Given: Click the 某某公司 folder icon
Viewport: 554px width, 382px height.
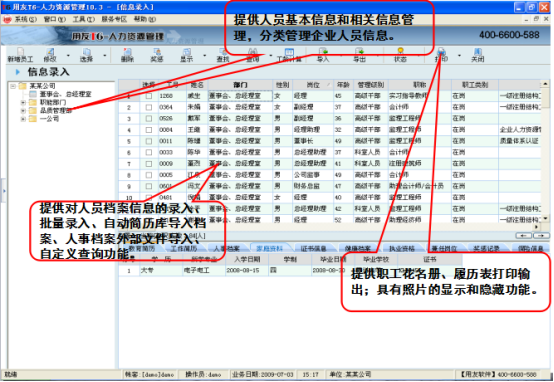Looking at the screenshot, I should coord(23,86).
